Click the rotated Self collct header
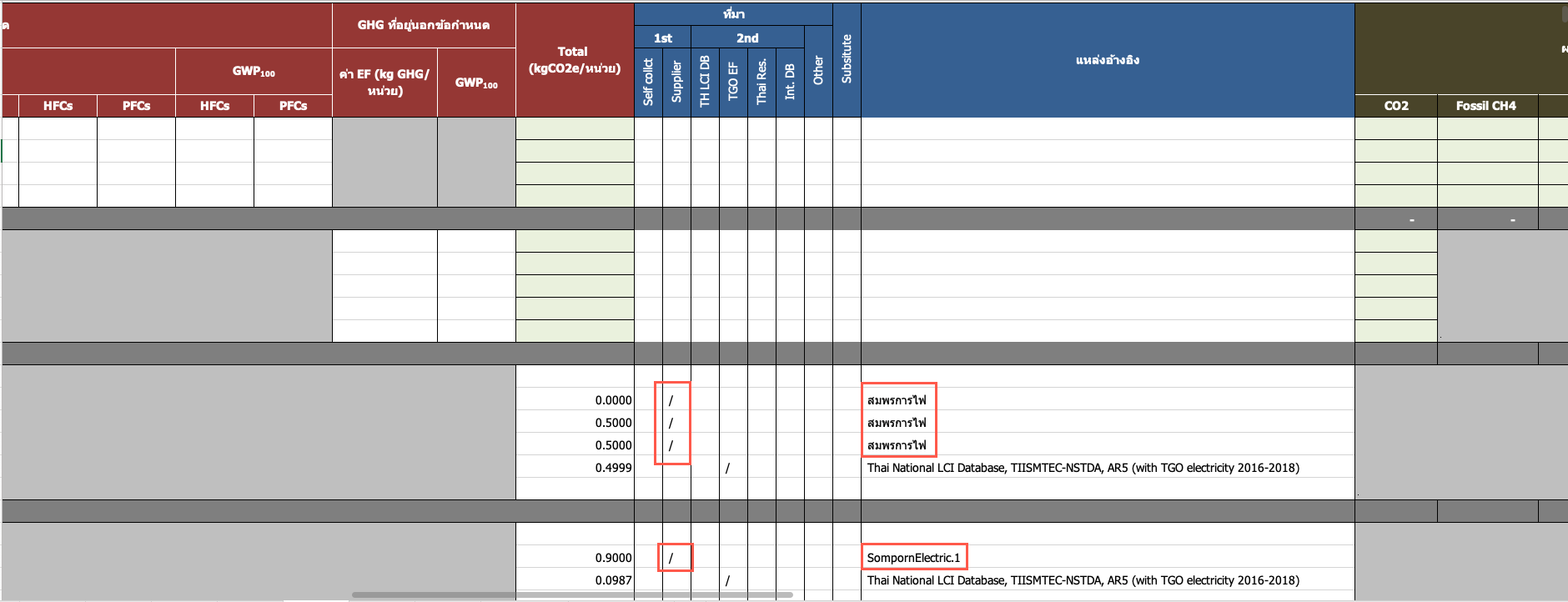Viewport: 1568px width, 602px height. (x=648, y=82)
